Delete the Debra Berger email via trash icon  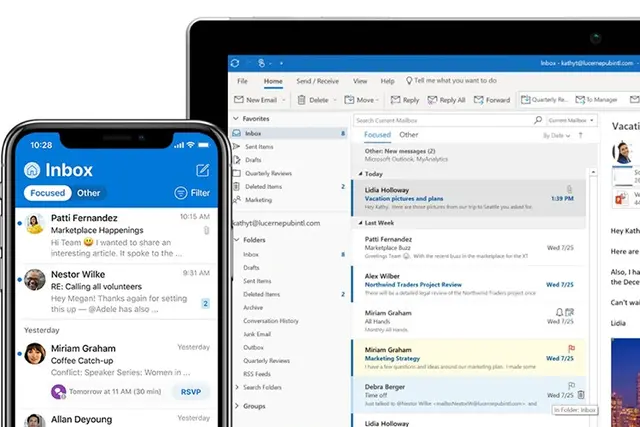click(x=581, y=395)
